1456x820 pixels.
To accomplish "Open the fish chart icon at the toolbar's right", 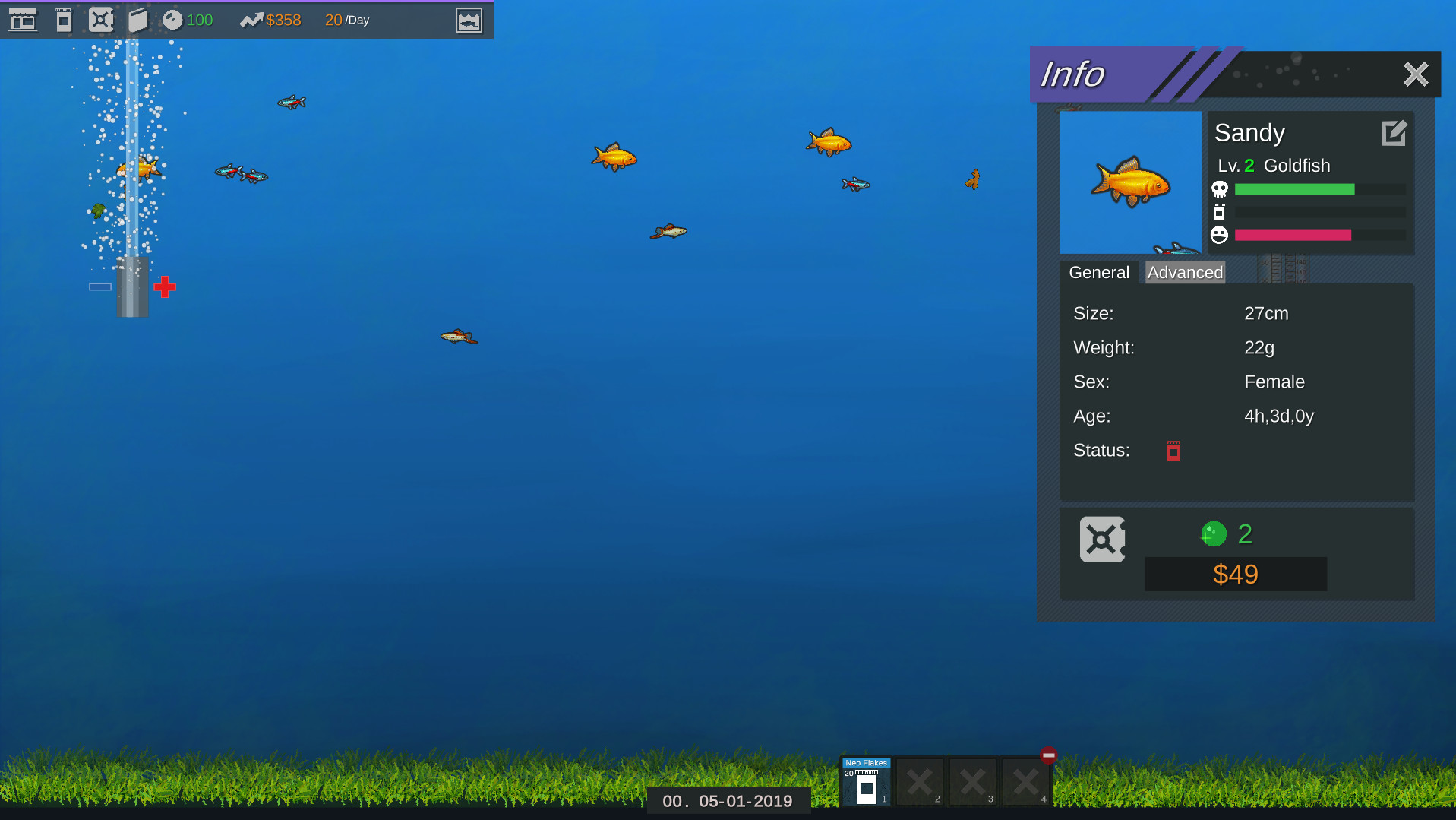I will click(x=470, y=21).
